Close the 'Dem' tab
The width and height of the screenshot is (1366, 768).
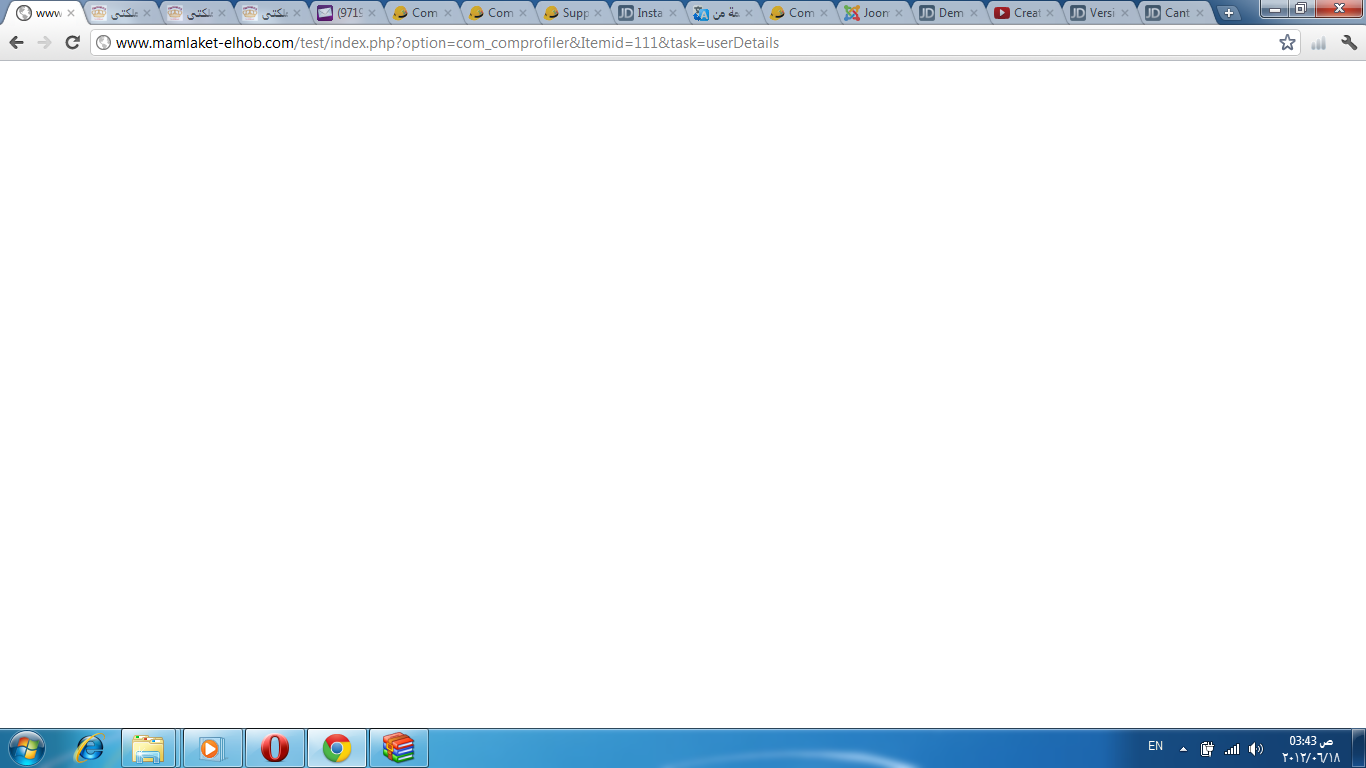973,13
